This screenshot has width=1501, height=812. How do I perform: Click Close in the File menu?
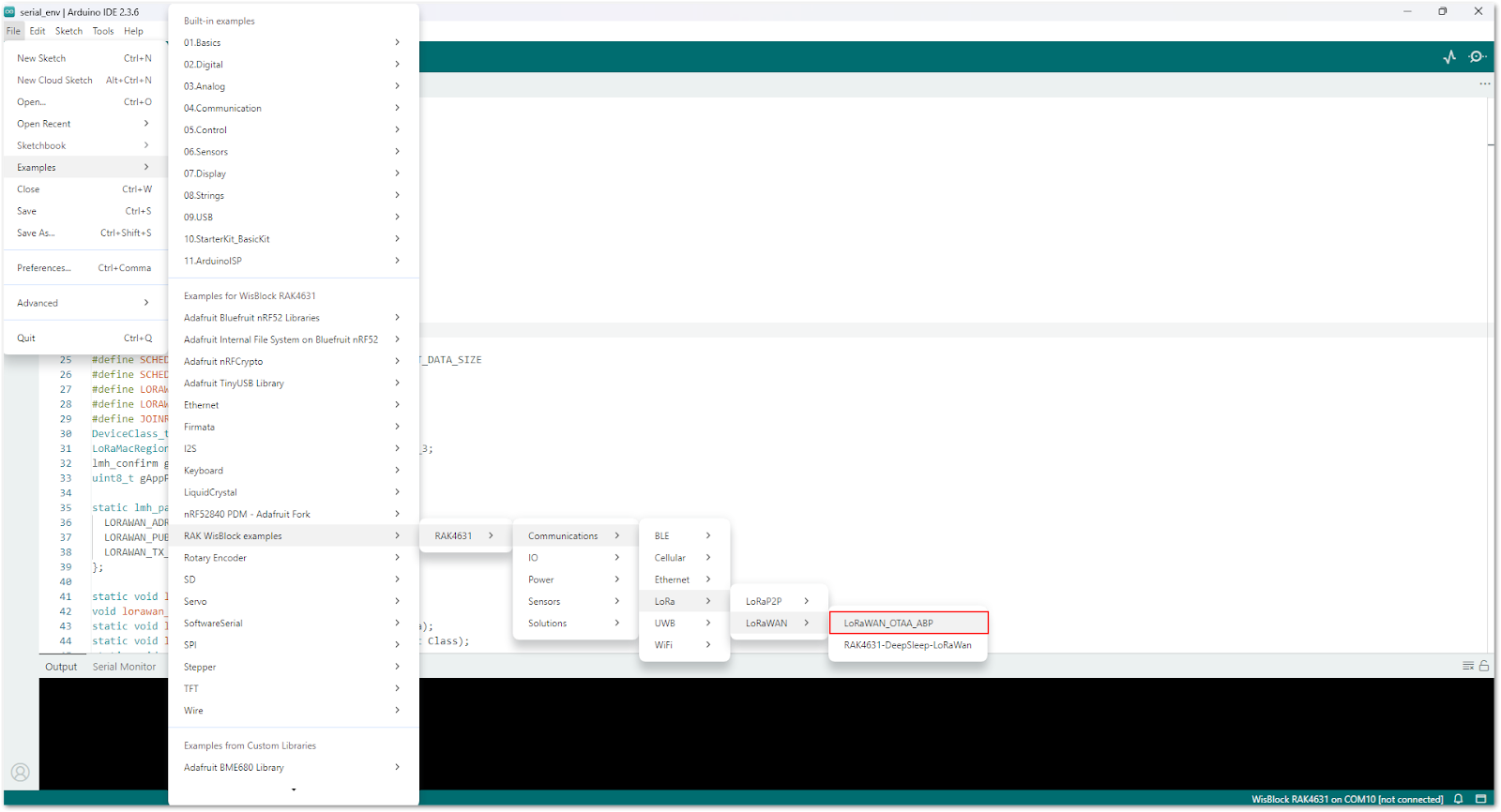pyautogui.click(x=84, y=189)
